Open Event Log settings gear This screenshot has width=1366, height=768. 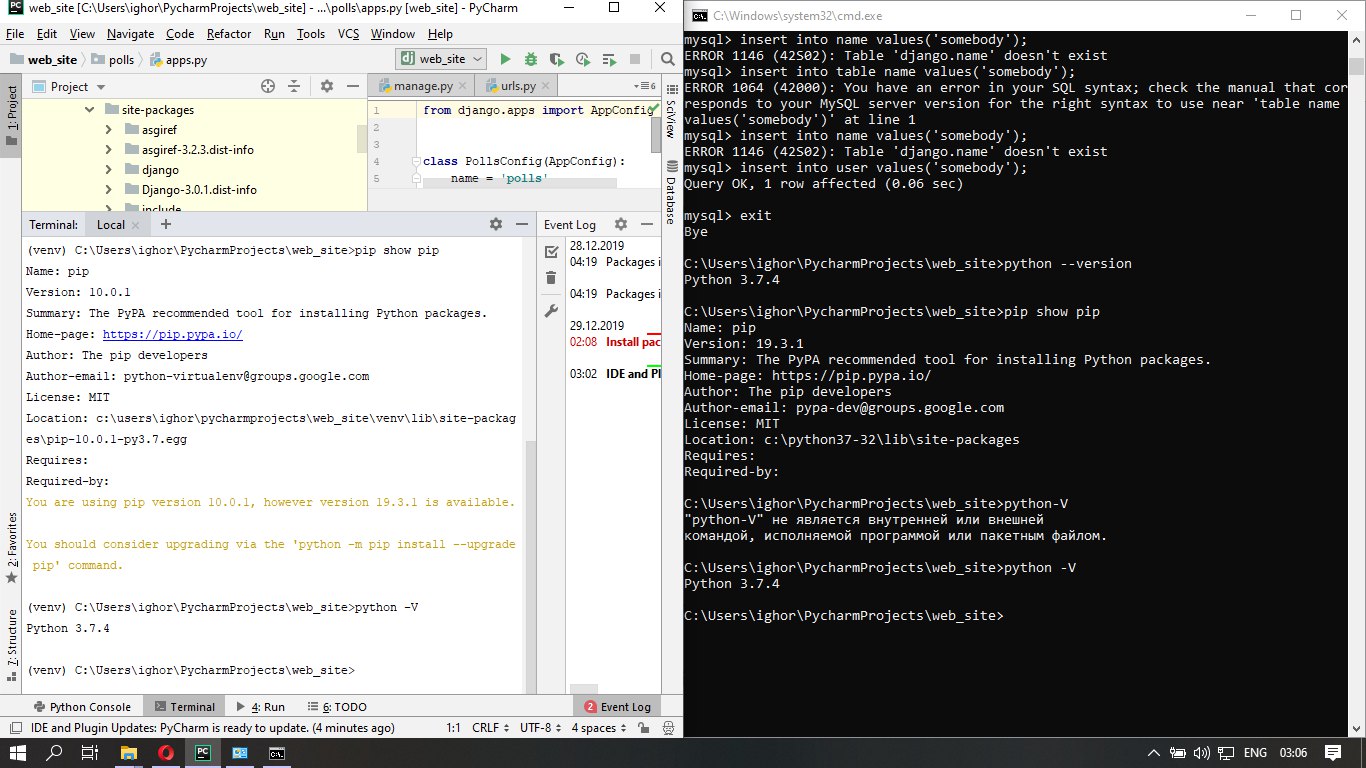coord(620,225)
